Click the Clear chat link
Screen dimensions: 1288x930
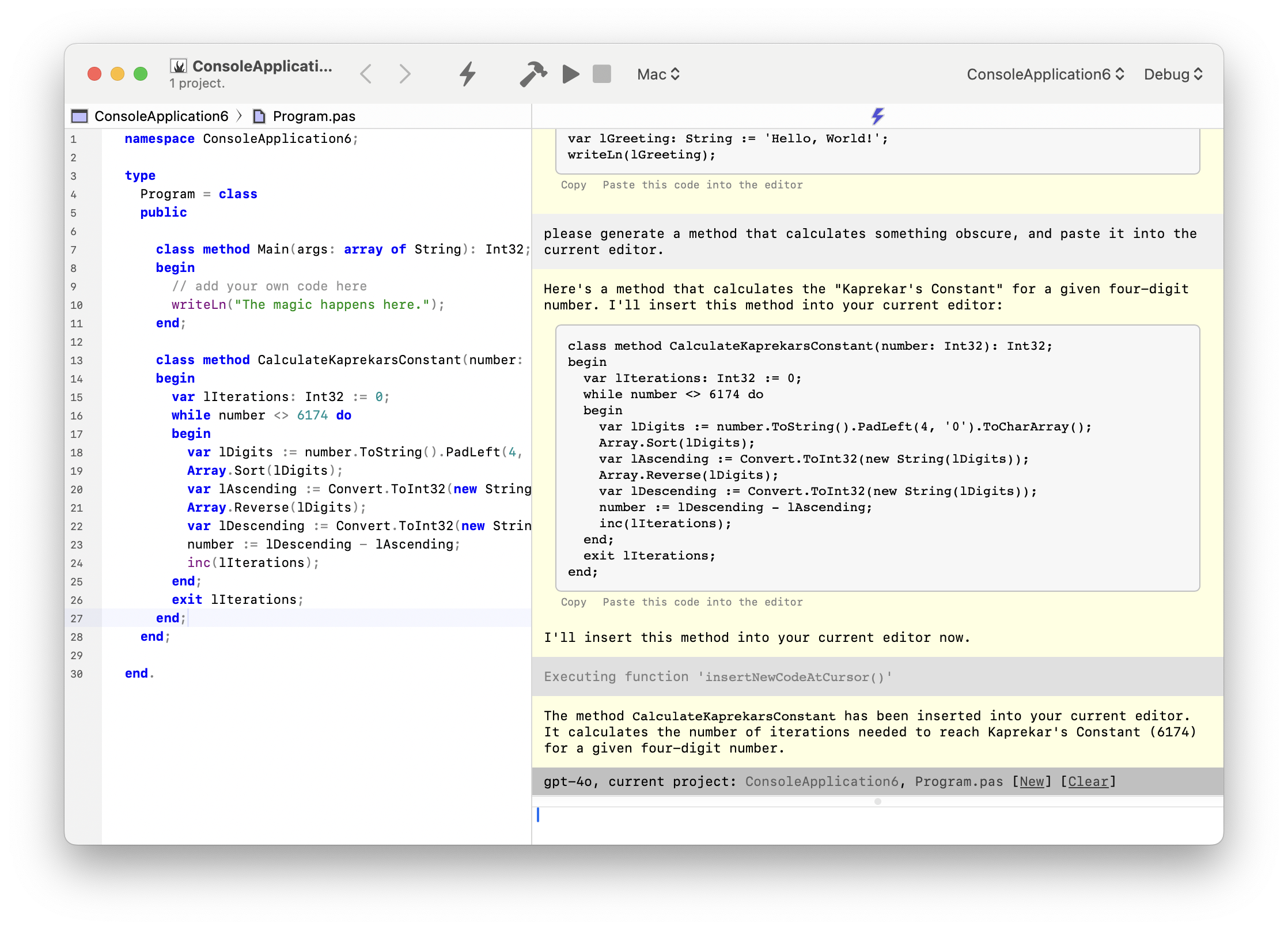pyautogui.click(x=1088, y=782)
